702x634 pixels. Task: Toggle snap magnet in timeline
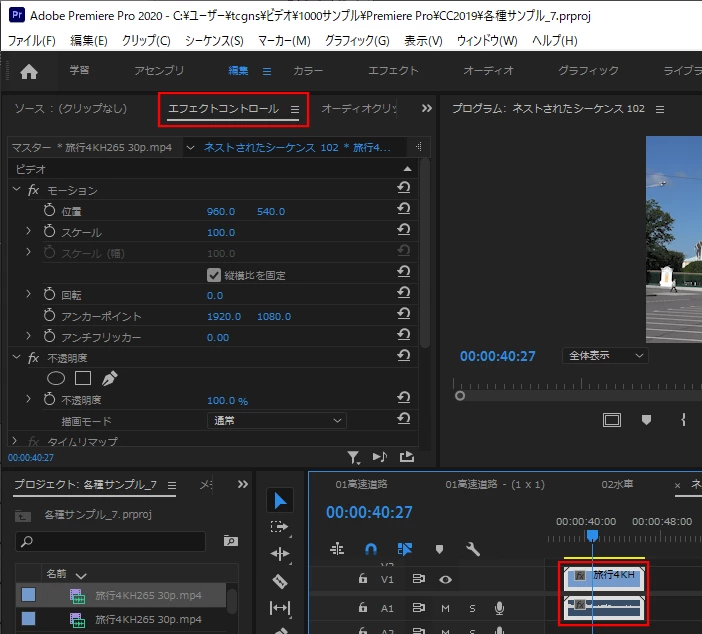tap(371, 549)
